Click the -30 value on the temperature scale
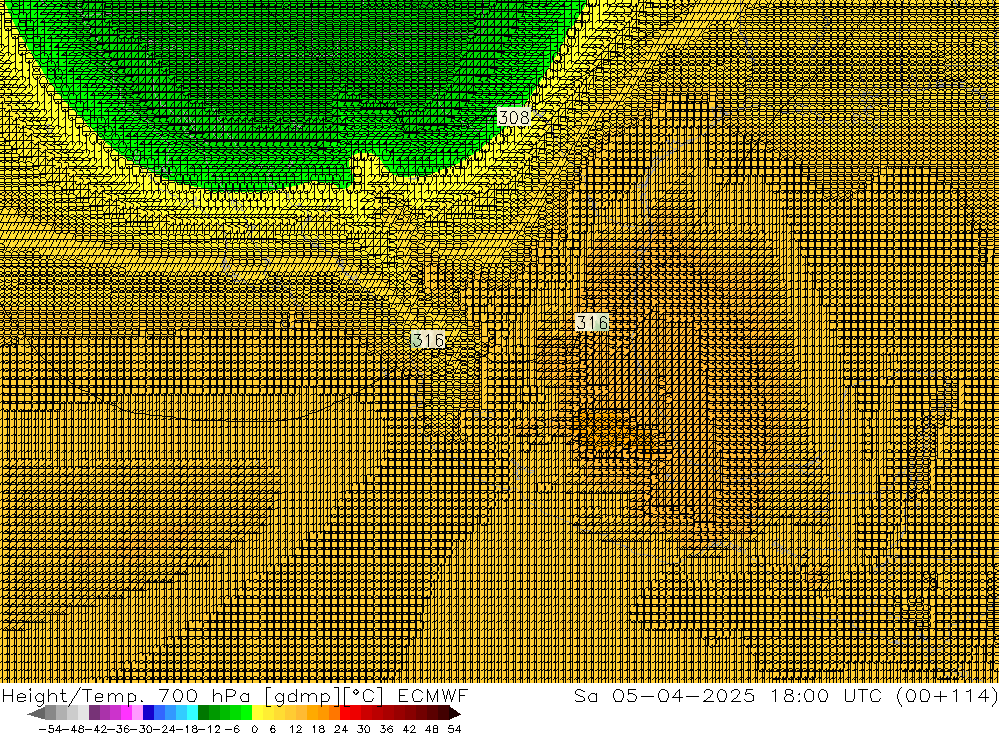Image resolution: width=1000 pixels, height=733 pixels. [x=142, y=729]
